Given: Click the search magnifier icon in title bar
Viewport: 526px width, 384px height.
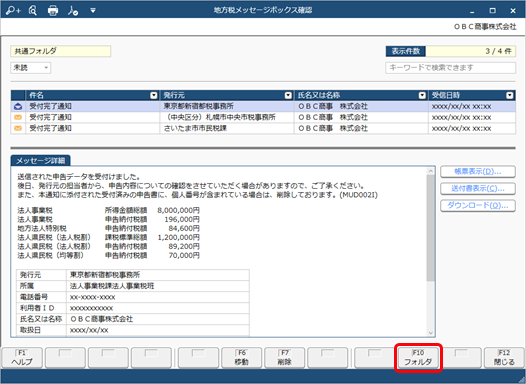Looking at the screenshot, I should pos(33,10).
